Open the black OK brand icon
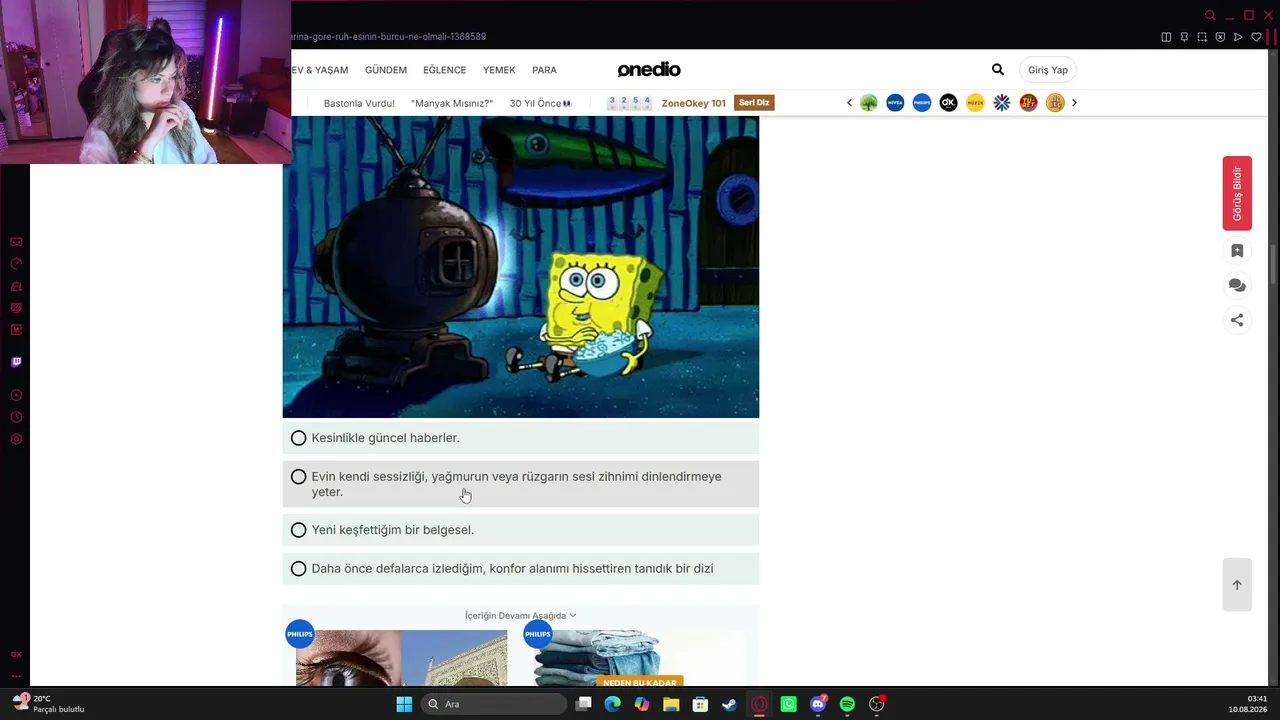This screenshot has width=1280, height=720. (948, 103)
